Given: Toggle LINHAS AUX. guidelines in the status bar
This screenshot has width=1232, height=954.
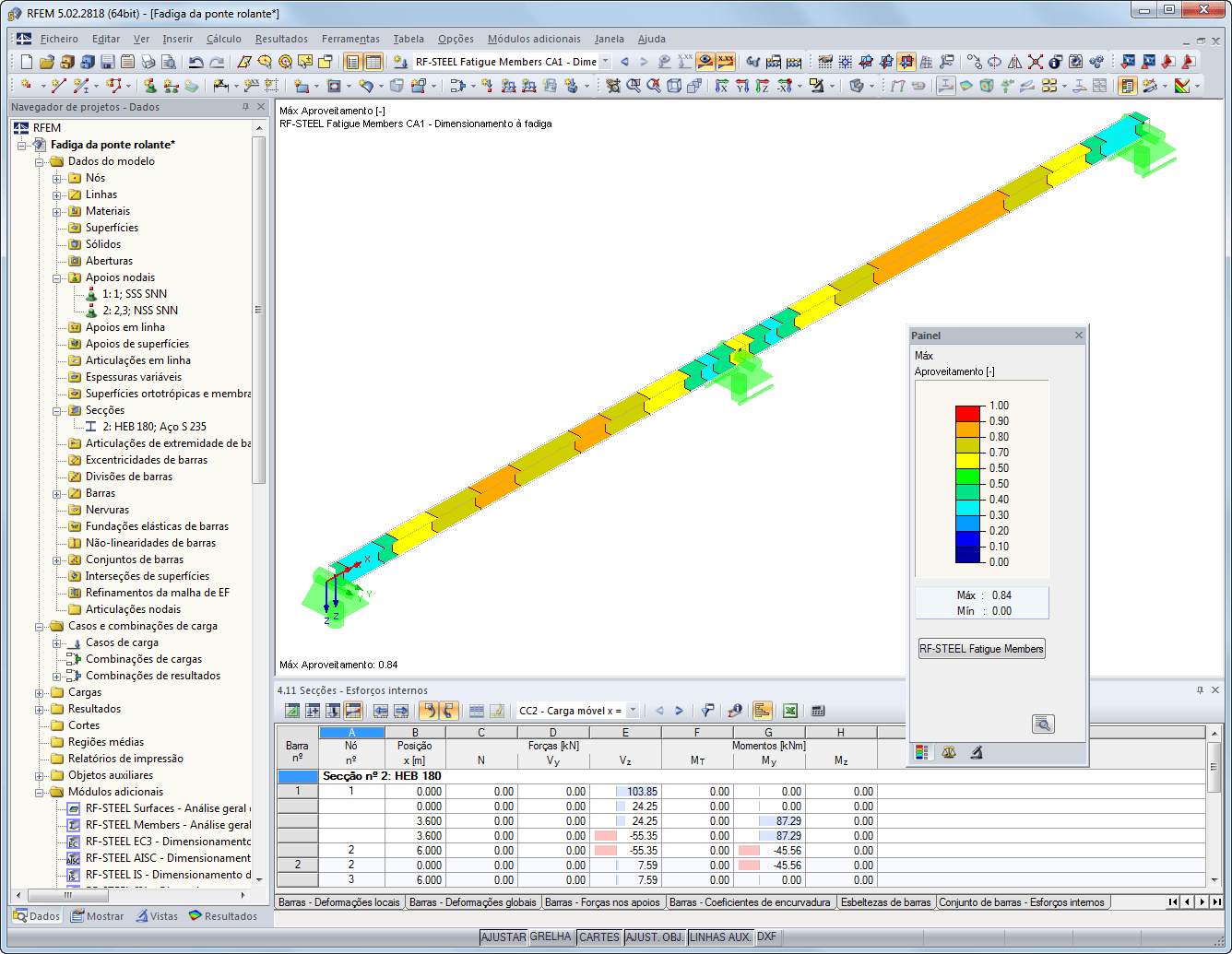Looking at the screenshot, I should [x=721, y=936].
